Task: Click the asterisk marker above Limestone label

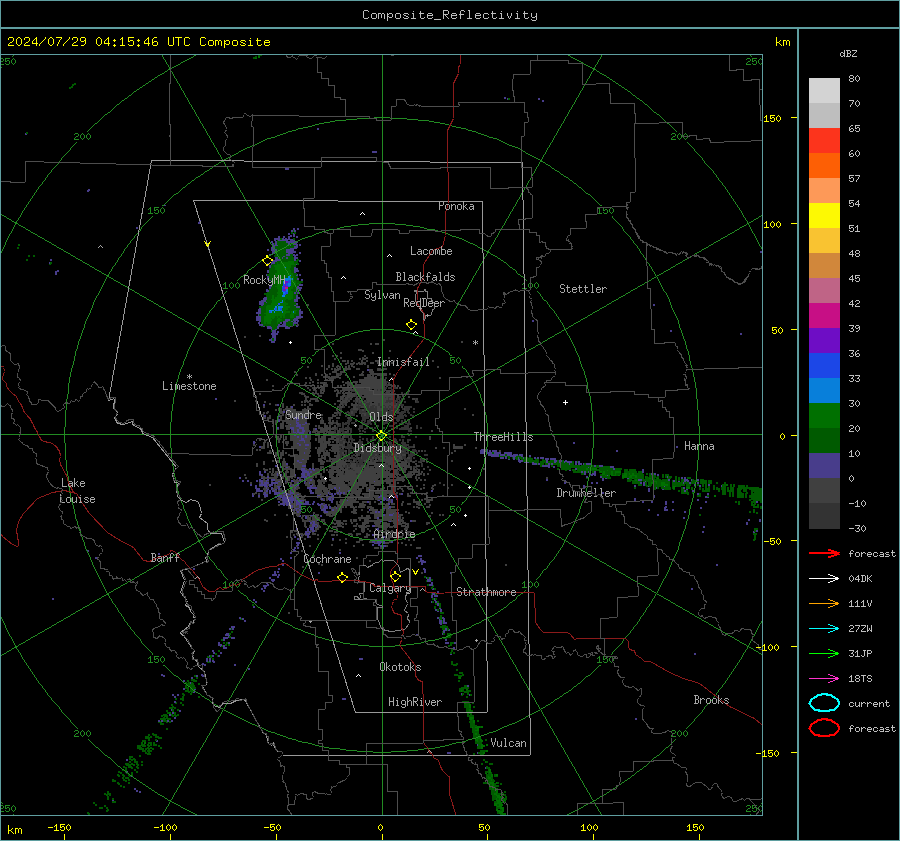Action: point(189,377)
